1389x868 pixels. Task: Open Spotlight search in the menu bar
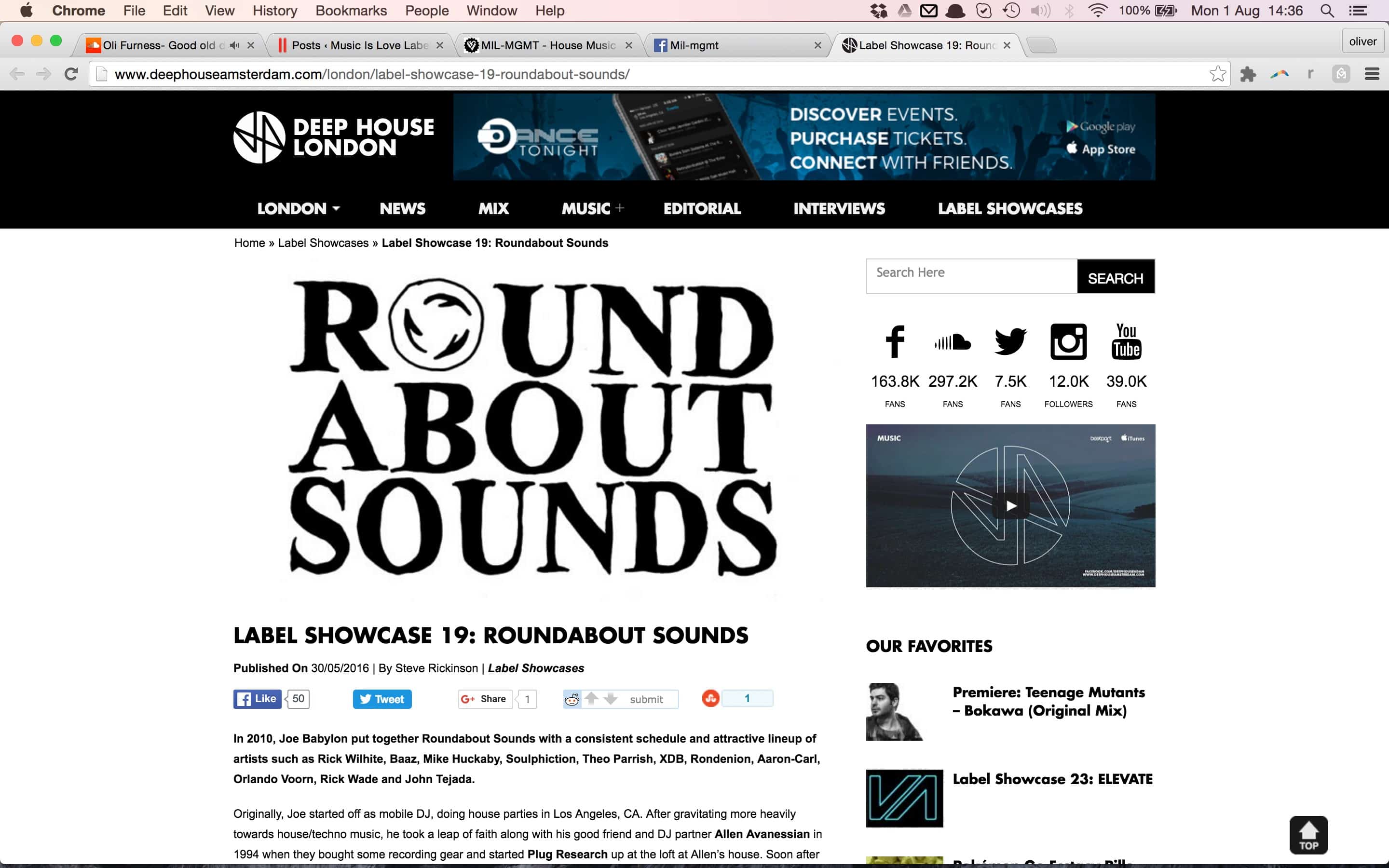(1327, 10)
